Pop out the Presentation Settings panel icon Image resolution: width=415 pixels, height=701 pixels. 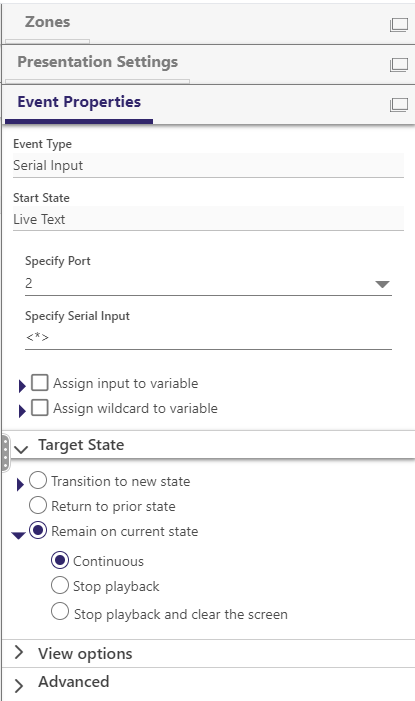tap(398, 65)
